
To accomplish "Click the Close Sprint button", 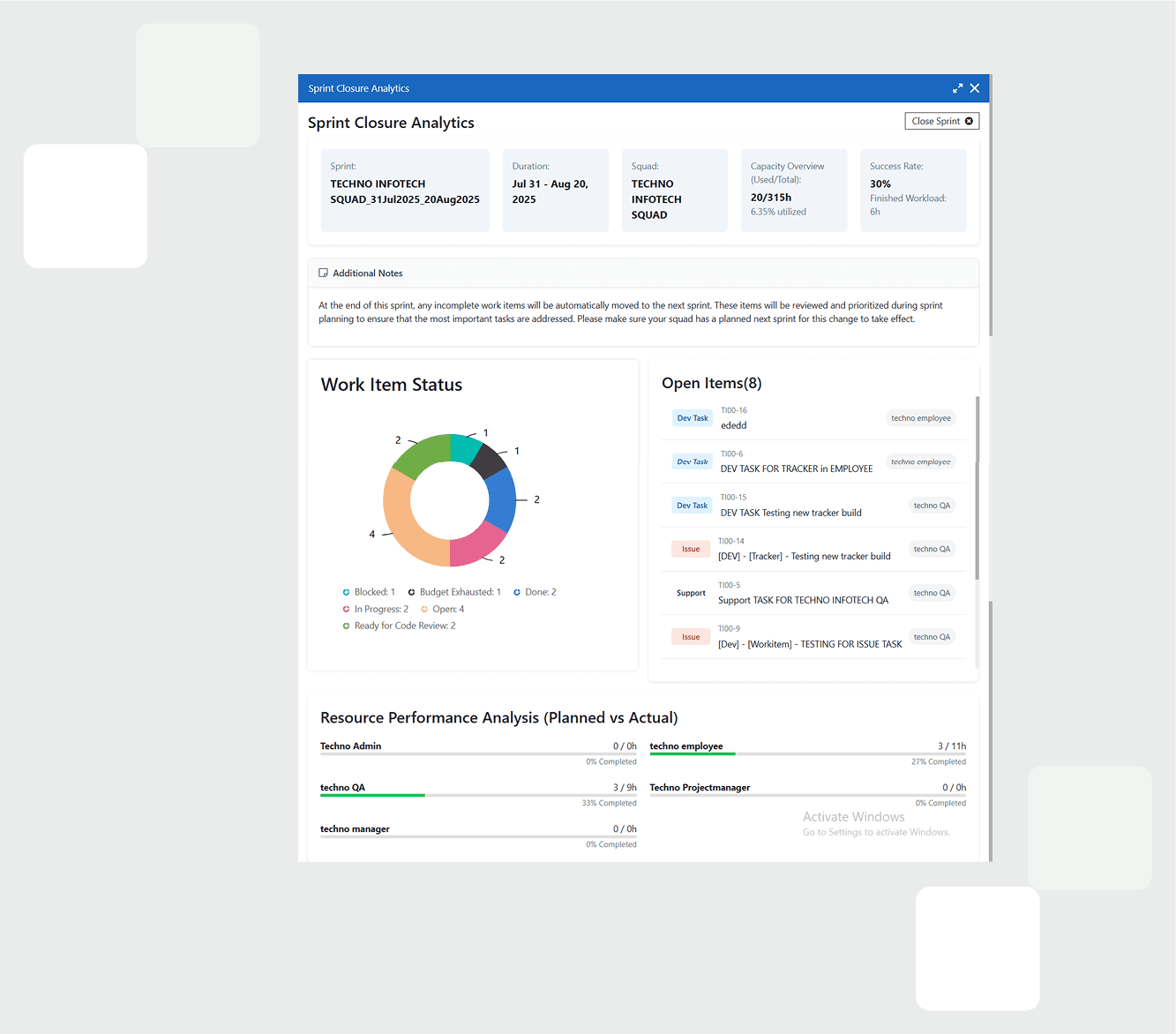I will click(942, 121).
